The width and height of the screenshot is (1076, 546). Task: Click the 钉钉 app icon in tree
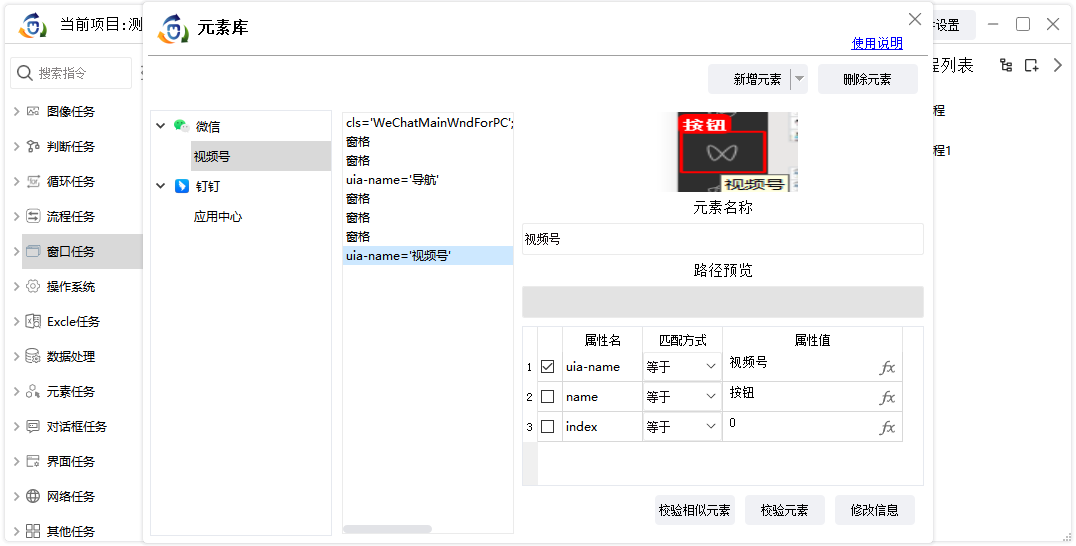(182, 186)
